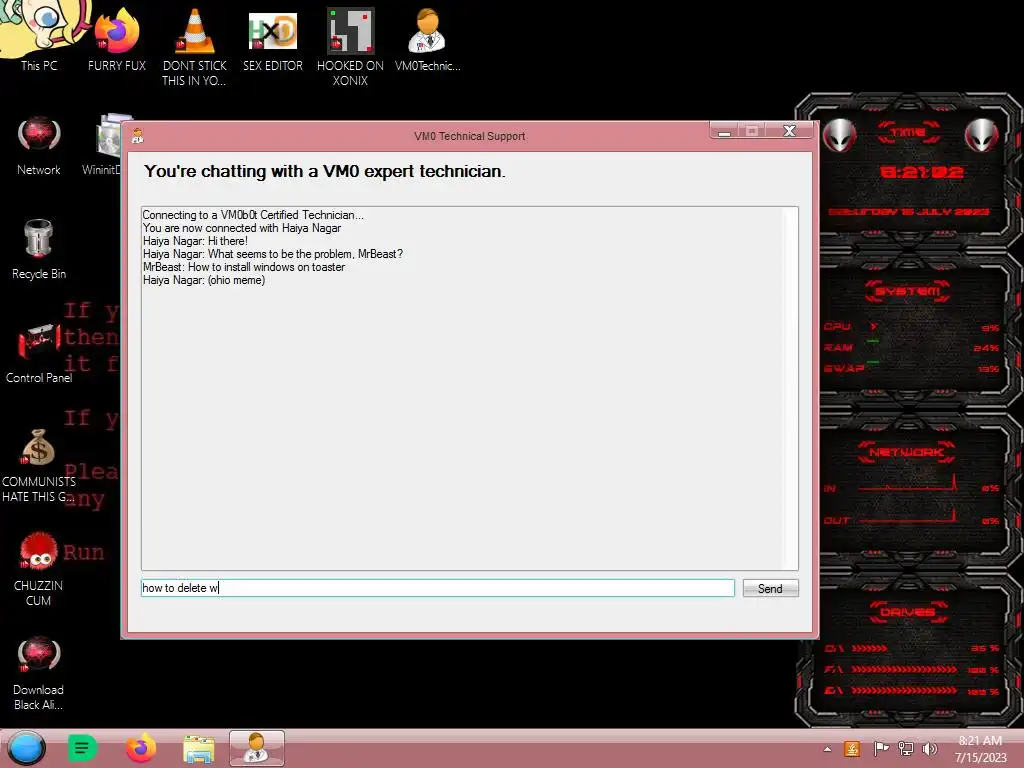Close the VM0 Technical Support window
Image resolution: width=1024 pixels, height=768 pixels.
click(x=790, y=131)
